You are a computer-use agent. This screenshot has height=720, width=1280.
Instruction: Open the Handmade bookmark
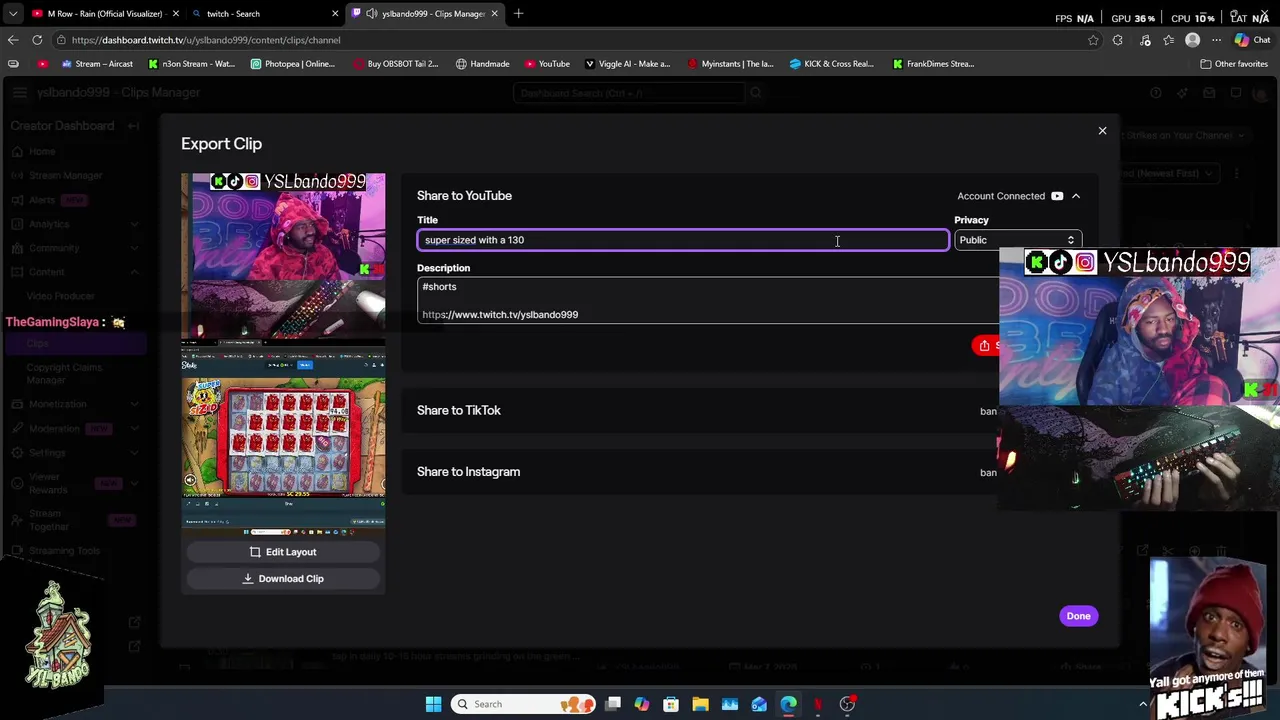(482, 64)
